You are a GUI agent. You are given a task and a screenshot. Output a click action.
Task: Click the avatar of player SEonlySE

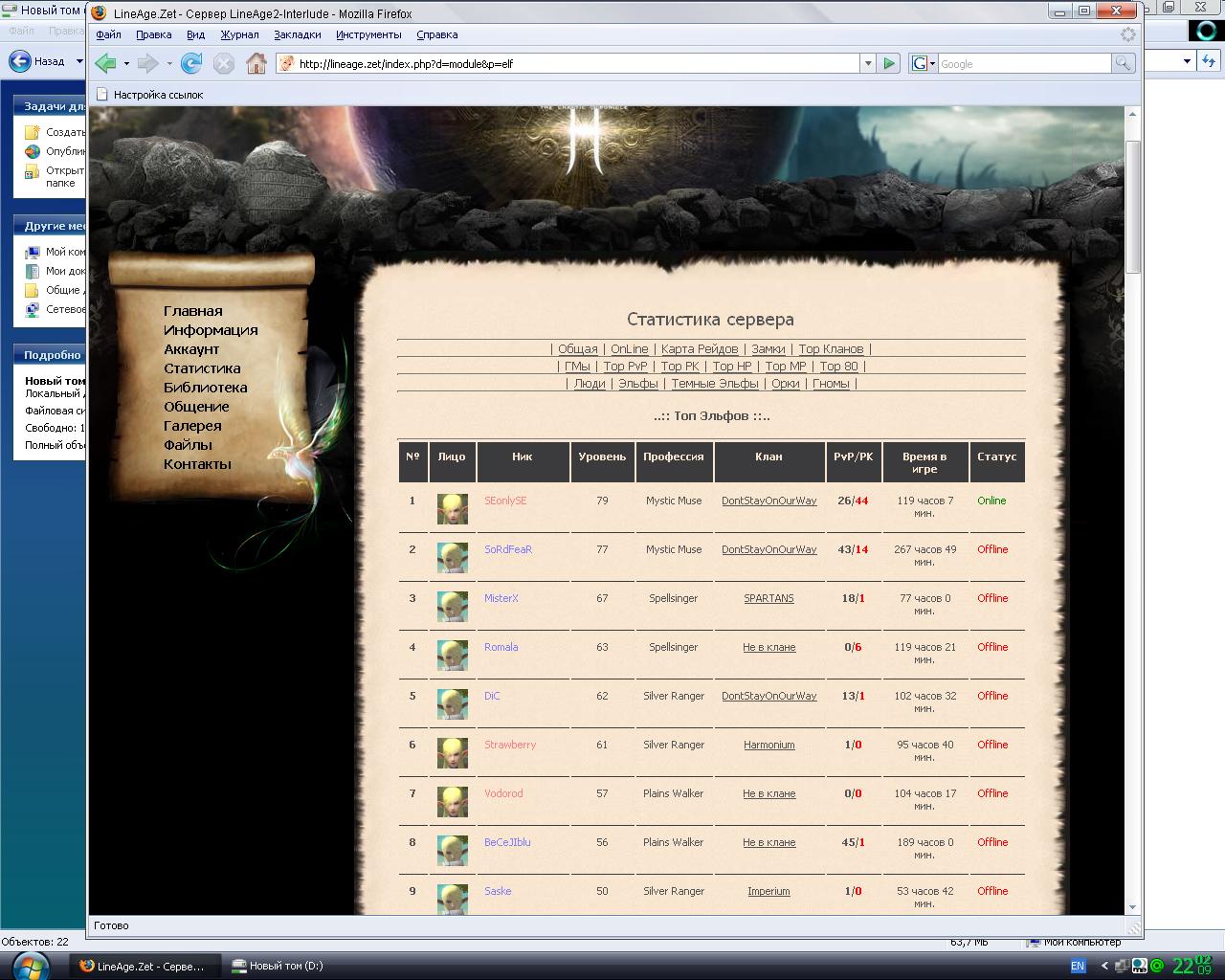[x=452, y=508]
